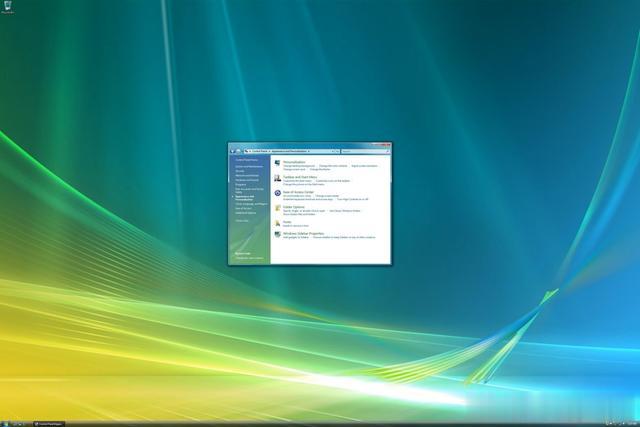This screenshot has height=427, width=640.
Task: Select Security in the sidebar
Action: (240, 171)
